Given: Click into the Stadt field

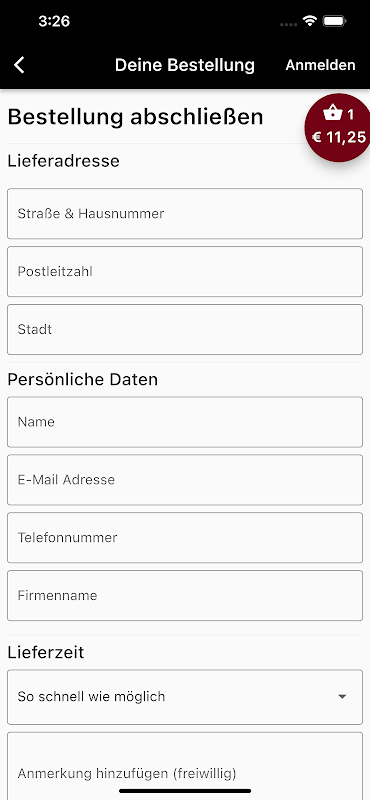Looking at the screenshot, I should [x=185, y=330].
